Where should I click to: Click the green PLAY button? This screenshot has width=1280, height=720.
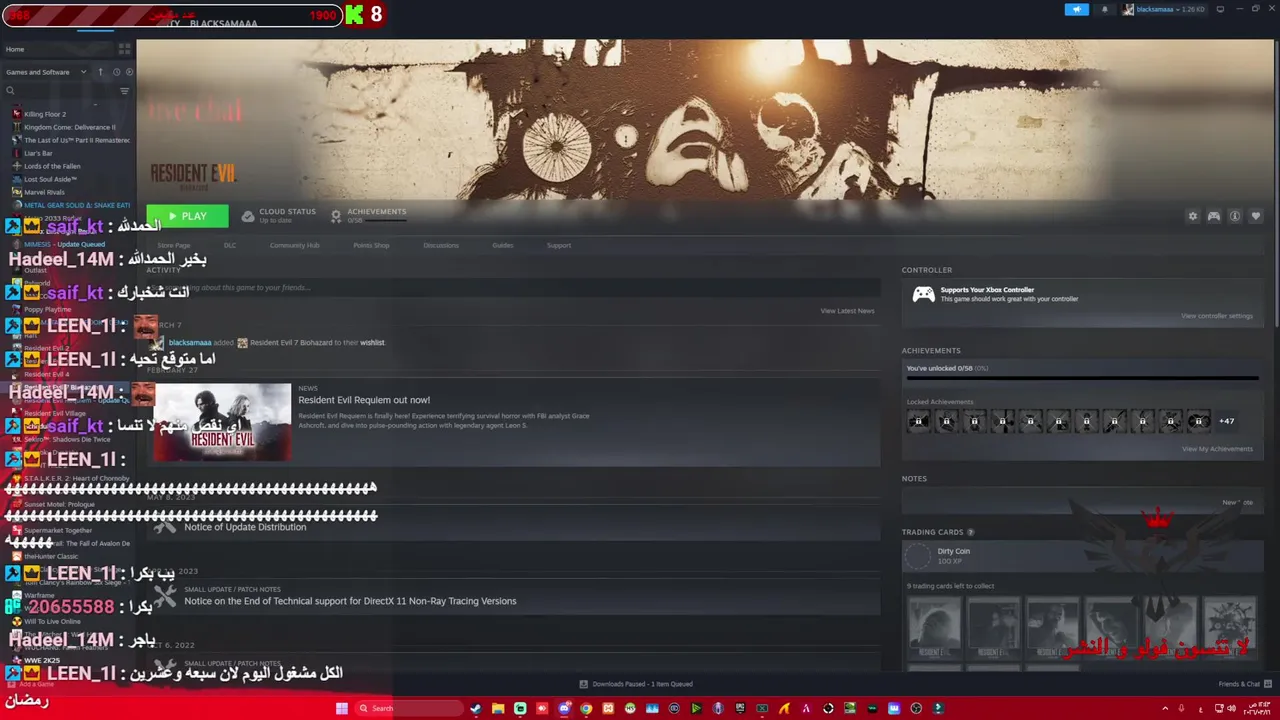tap(187, 216)
